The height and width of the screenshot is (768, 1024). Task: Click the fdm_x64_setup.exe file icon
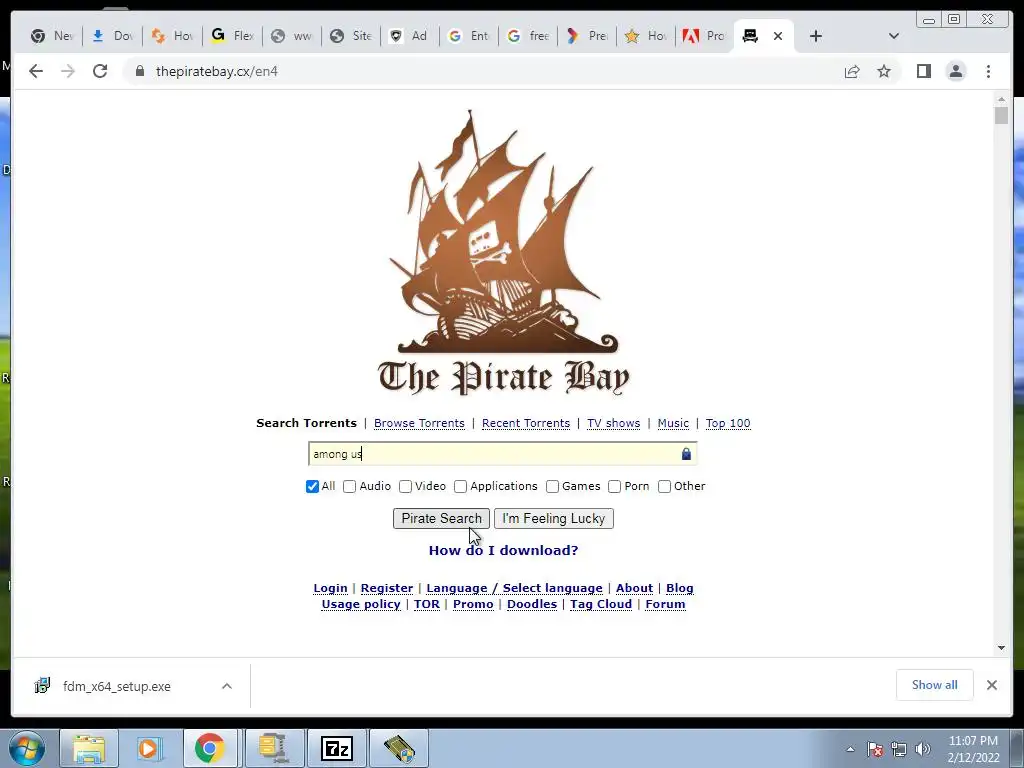point(42,686)
